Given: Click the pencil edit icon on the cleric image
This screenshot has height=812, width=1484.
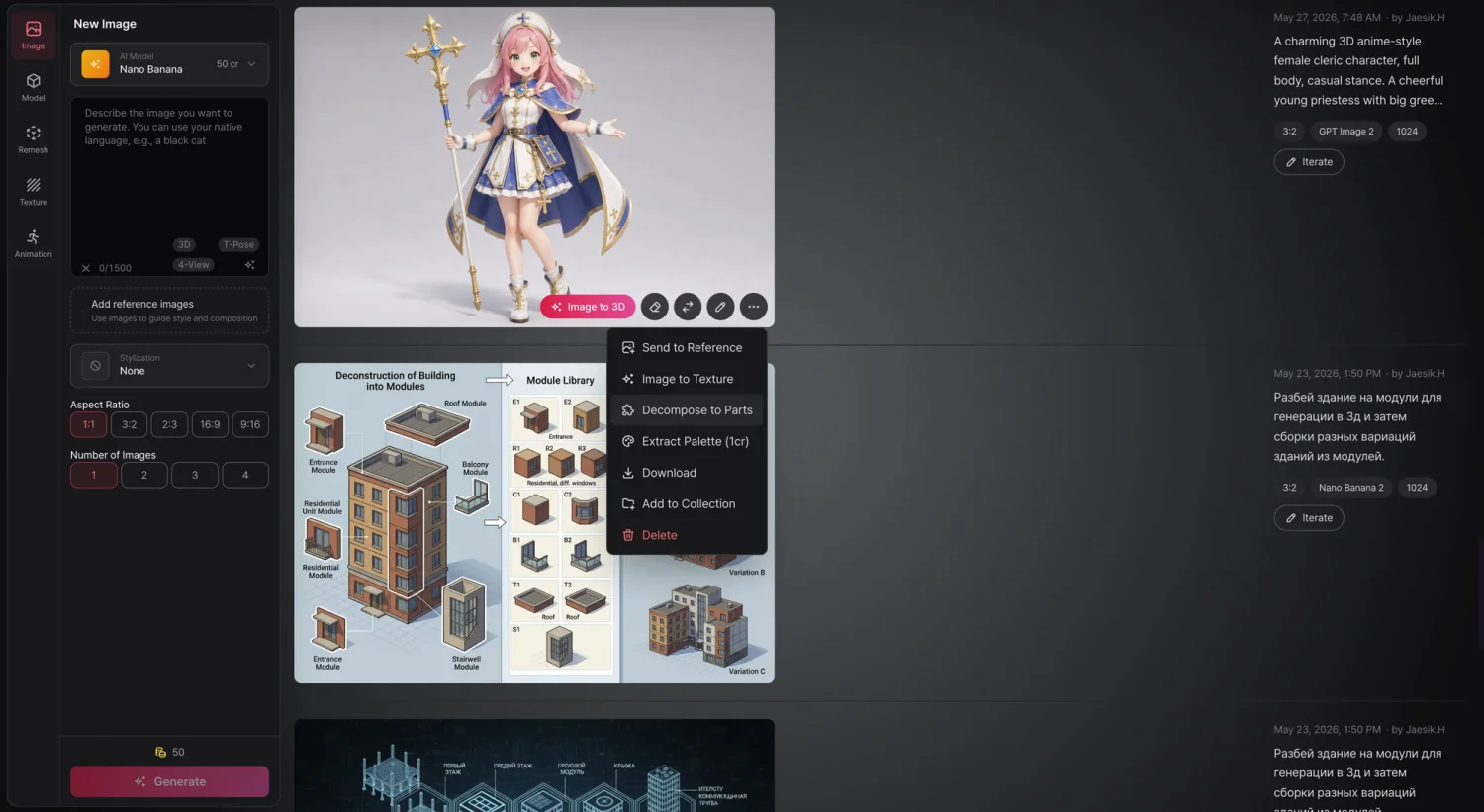Looking at the screenshot, I should click(x=720, y=307).
